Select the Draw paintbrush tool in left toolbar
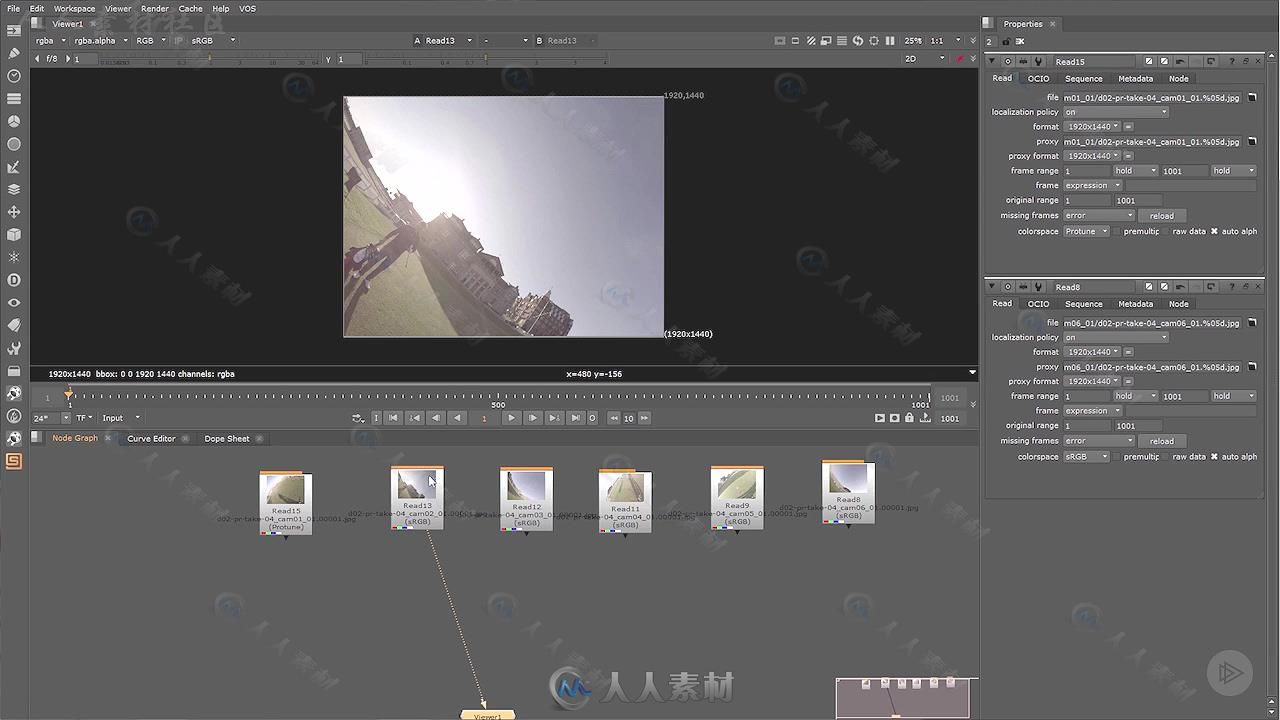 click(14, 53)
